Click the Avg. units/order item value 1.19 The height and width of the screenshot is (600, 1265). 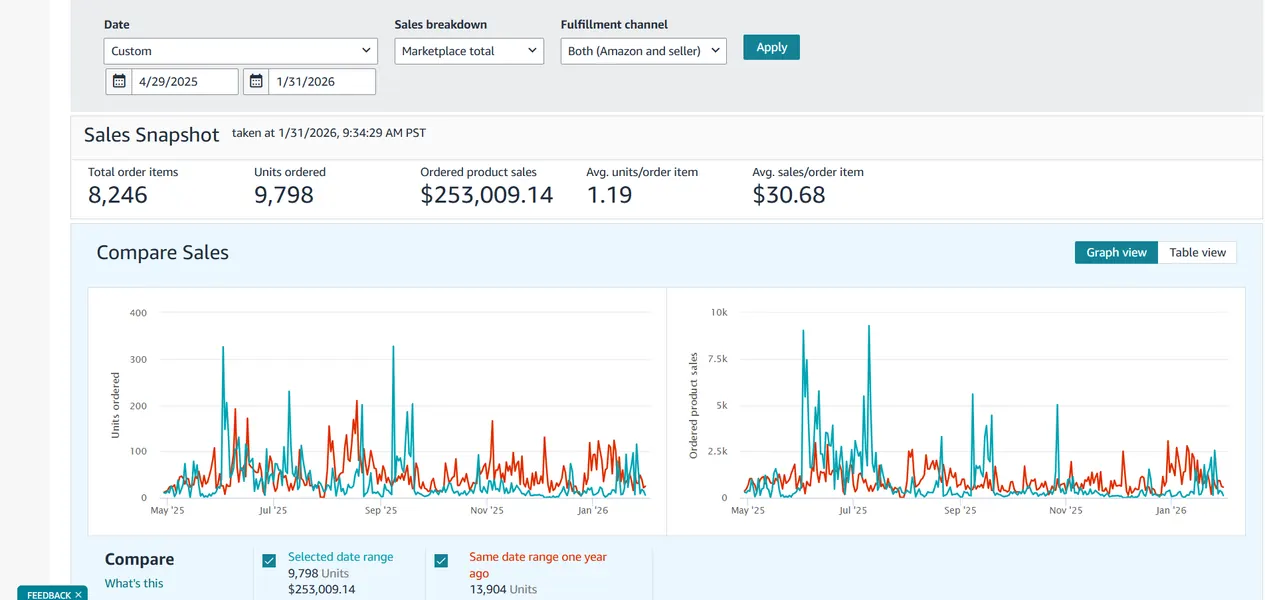[609, 195]
